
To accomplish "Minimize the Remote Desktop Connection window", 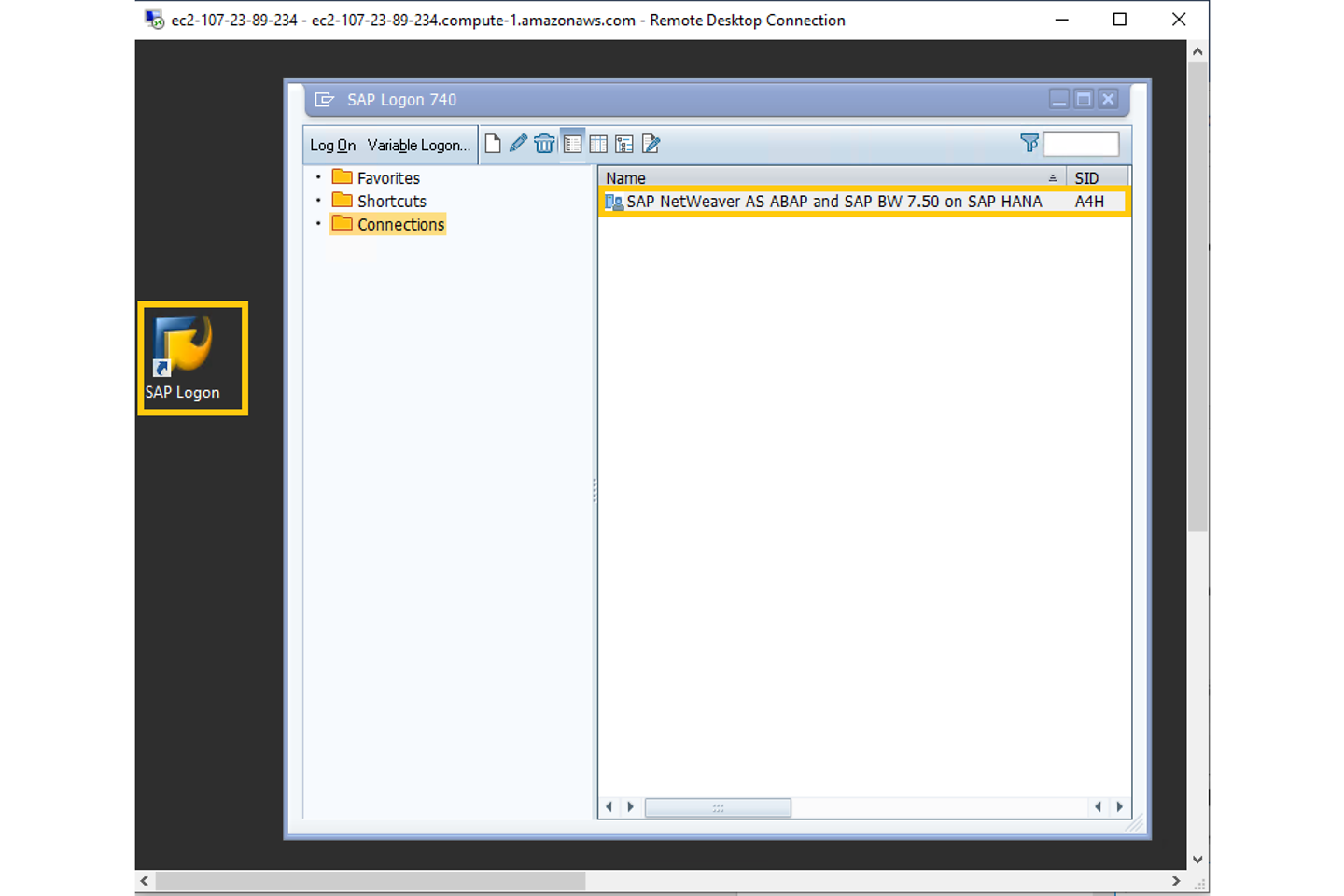I will pos(1061,20).
